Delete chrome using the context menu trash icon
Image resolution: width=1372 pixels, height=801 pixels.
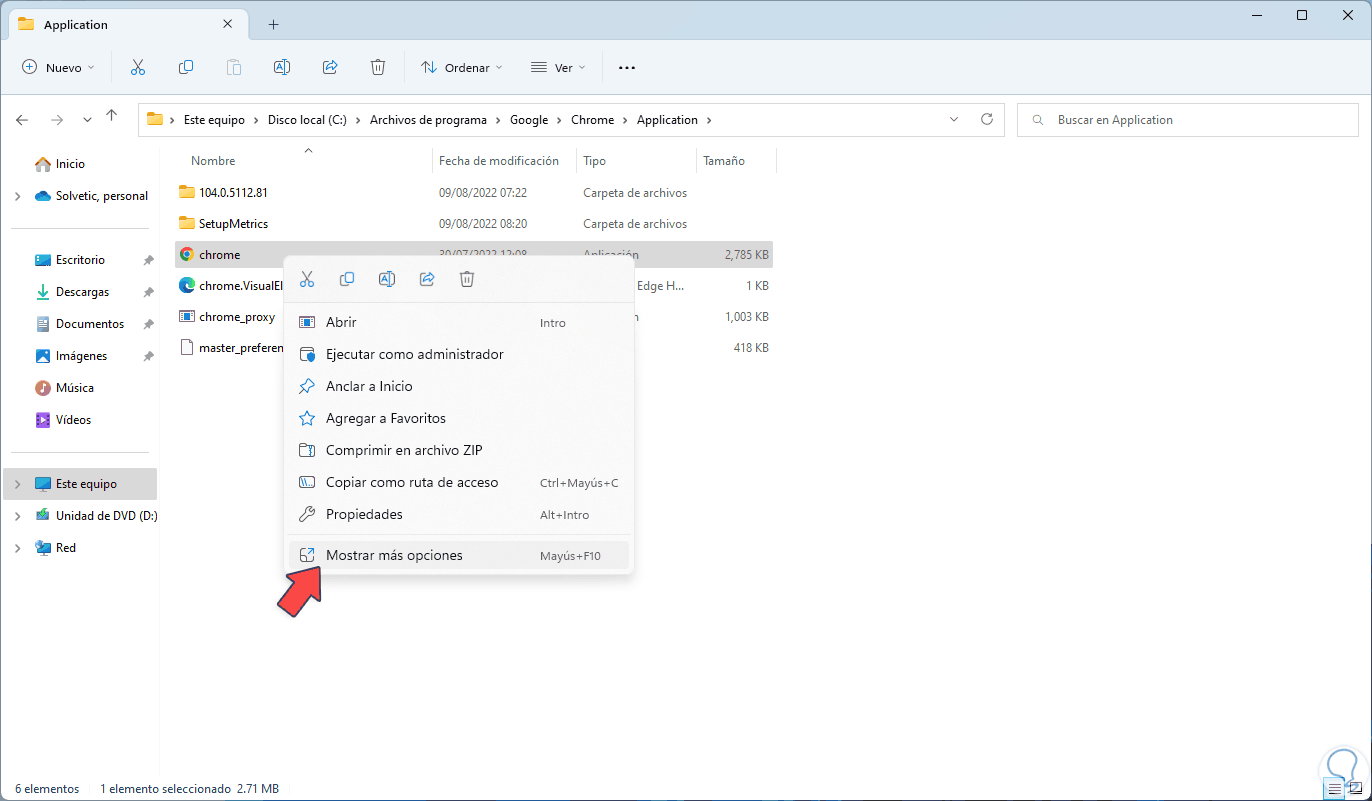(467, 279)
